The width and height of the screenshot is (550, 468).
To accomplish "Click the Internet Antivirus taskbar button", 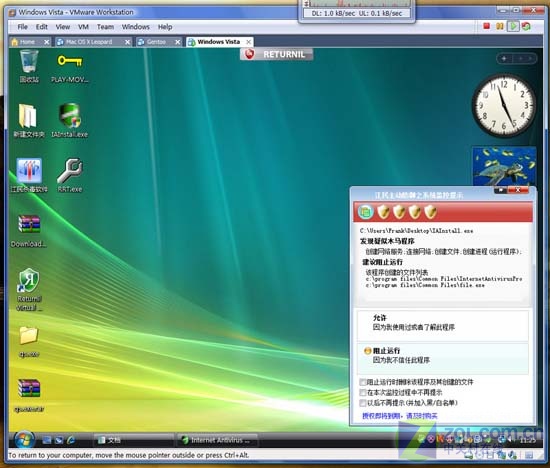I will [217, 440].
